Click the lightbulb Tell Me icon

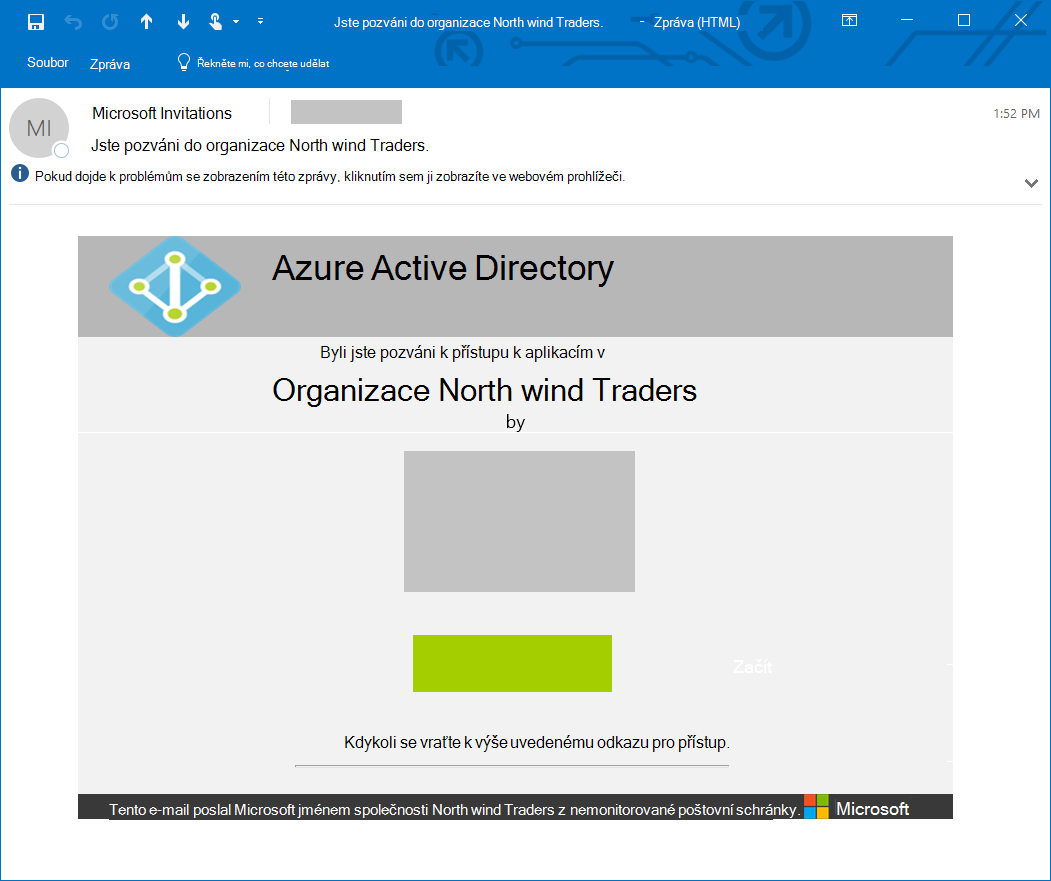click(184, 62)
